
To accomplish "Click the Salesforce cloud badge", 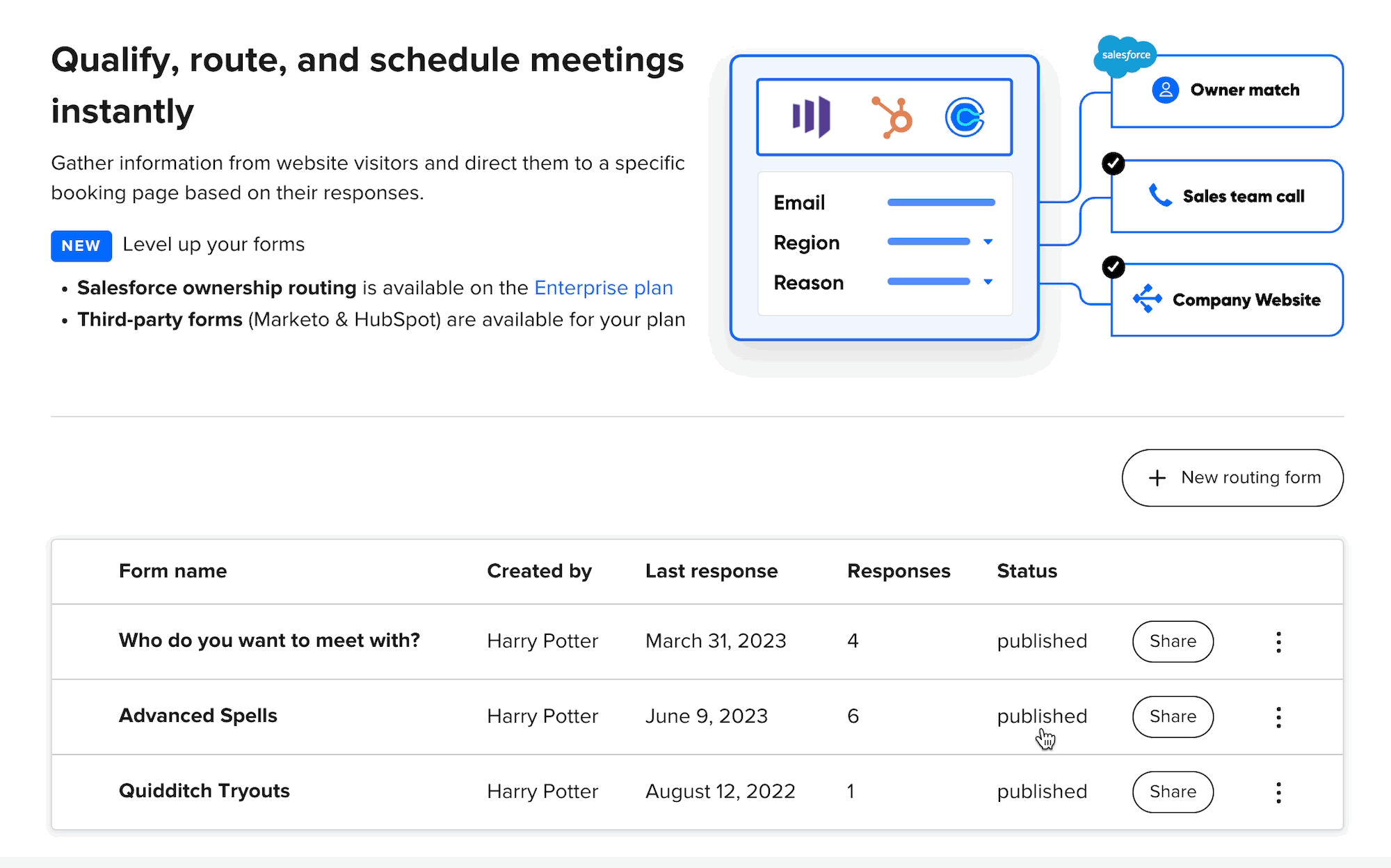I will pyautogui.click(x=1125, y=55).
